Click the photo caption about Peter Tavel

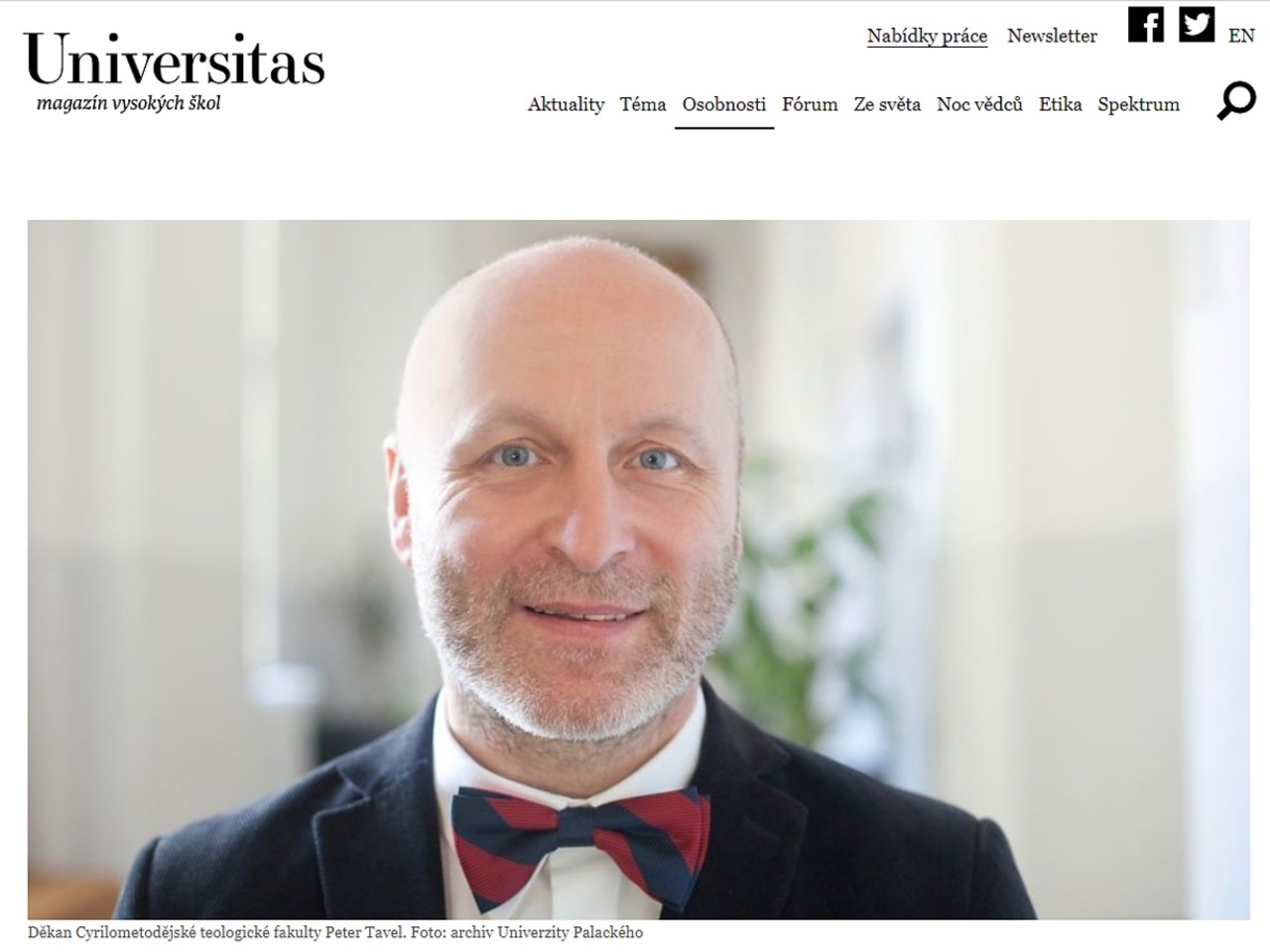[x=335, y=932]
